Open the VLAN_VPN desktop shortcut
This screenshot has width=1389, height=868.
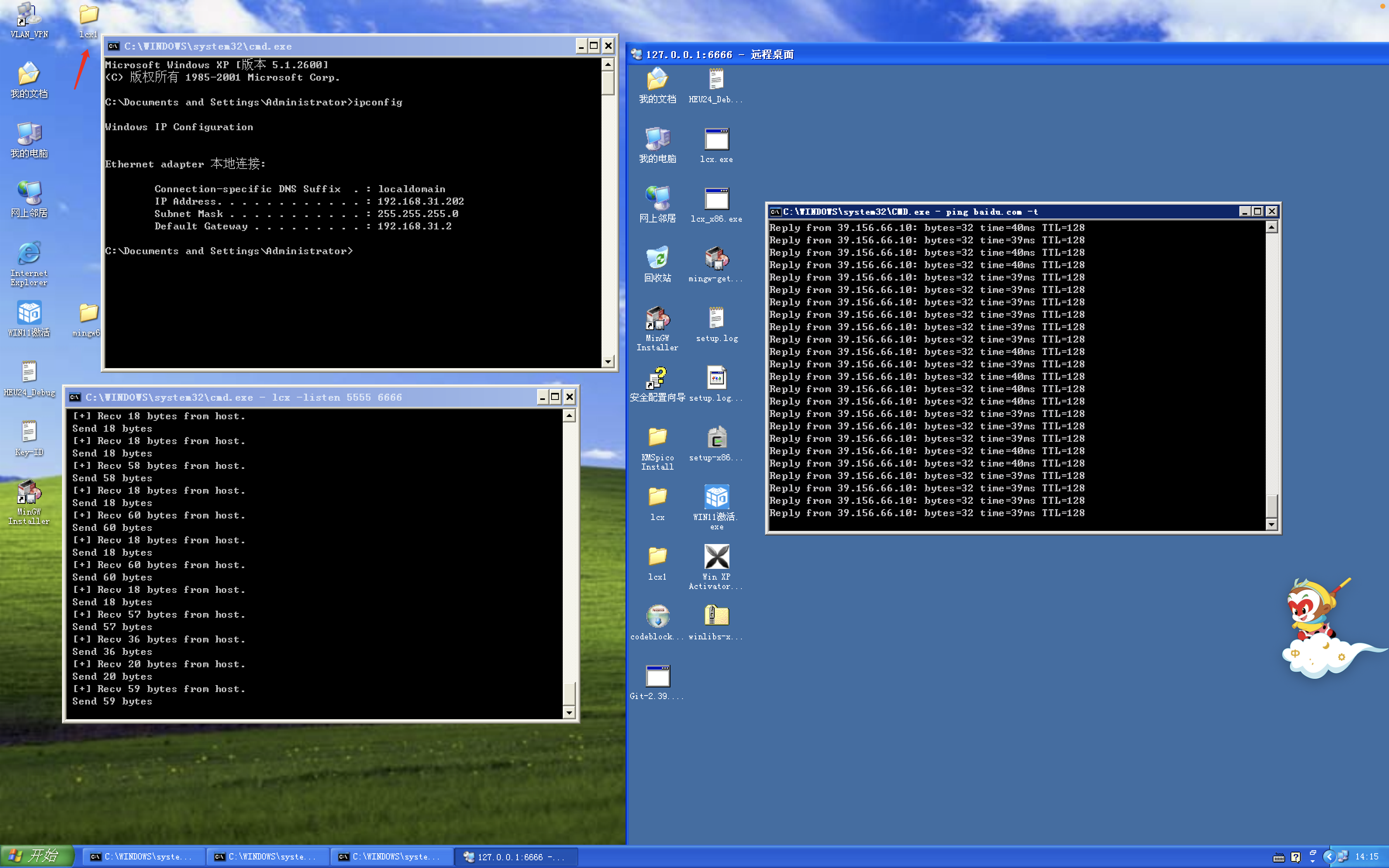click(29, 21)
